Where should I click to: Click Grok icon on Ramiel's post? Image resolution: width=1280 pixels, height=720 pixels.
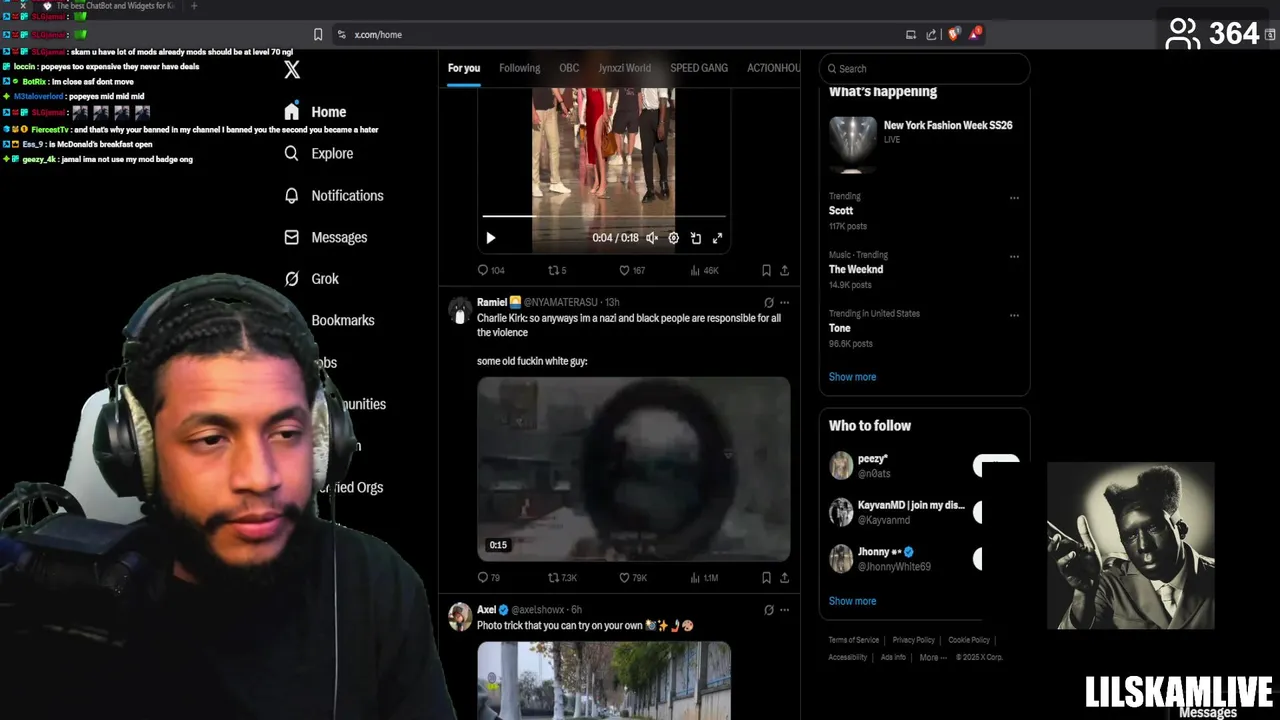click(768, 302)
